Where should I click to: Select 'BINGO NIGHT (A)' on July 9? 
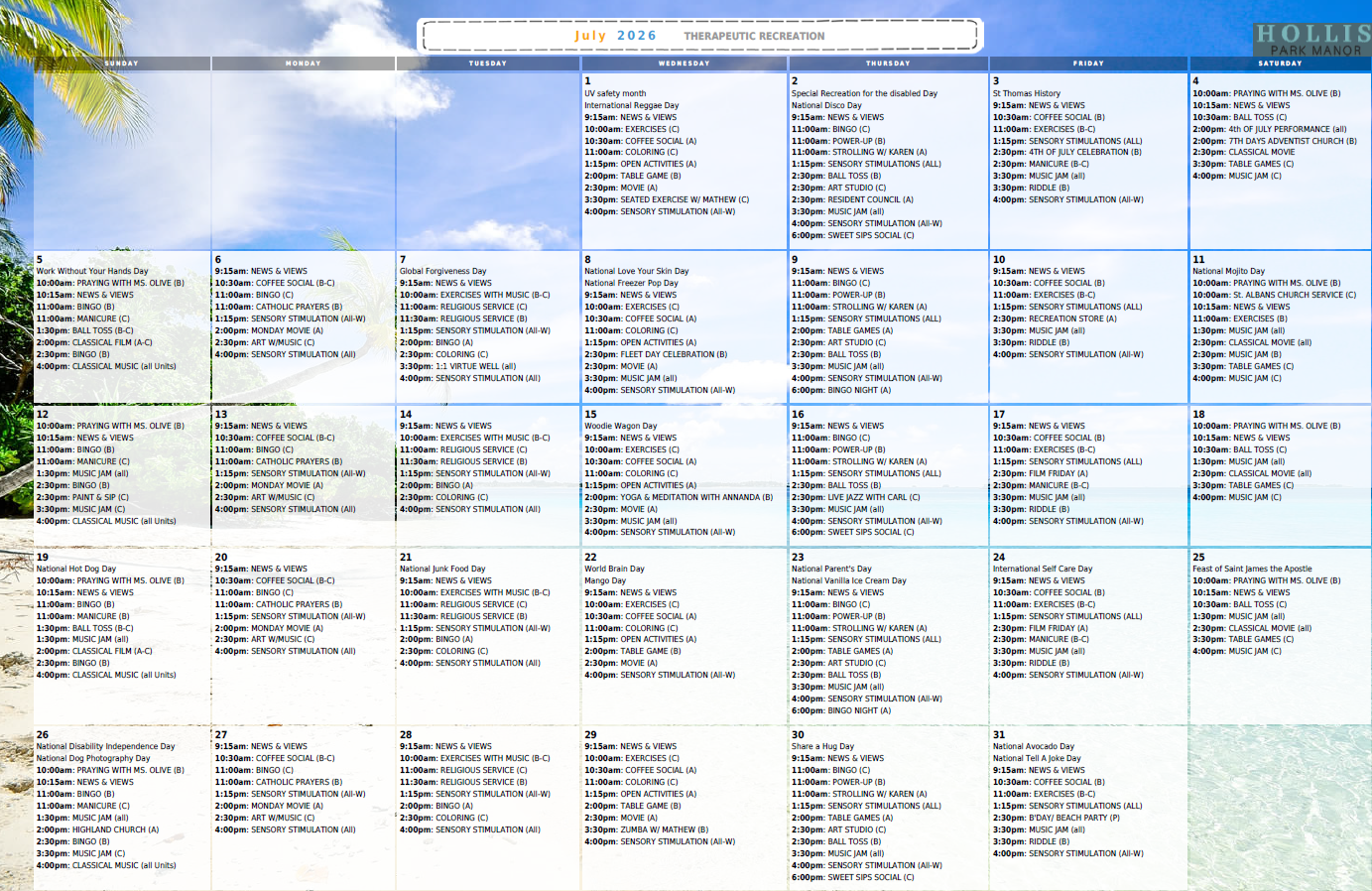click(x=841, y=390)
